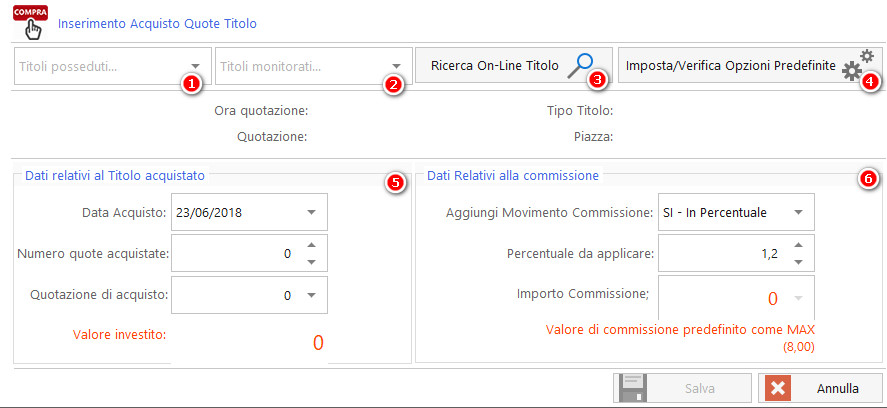Click the COMPRA hand icon

click(x=30, y=21)
